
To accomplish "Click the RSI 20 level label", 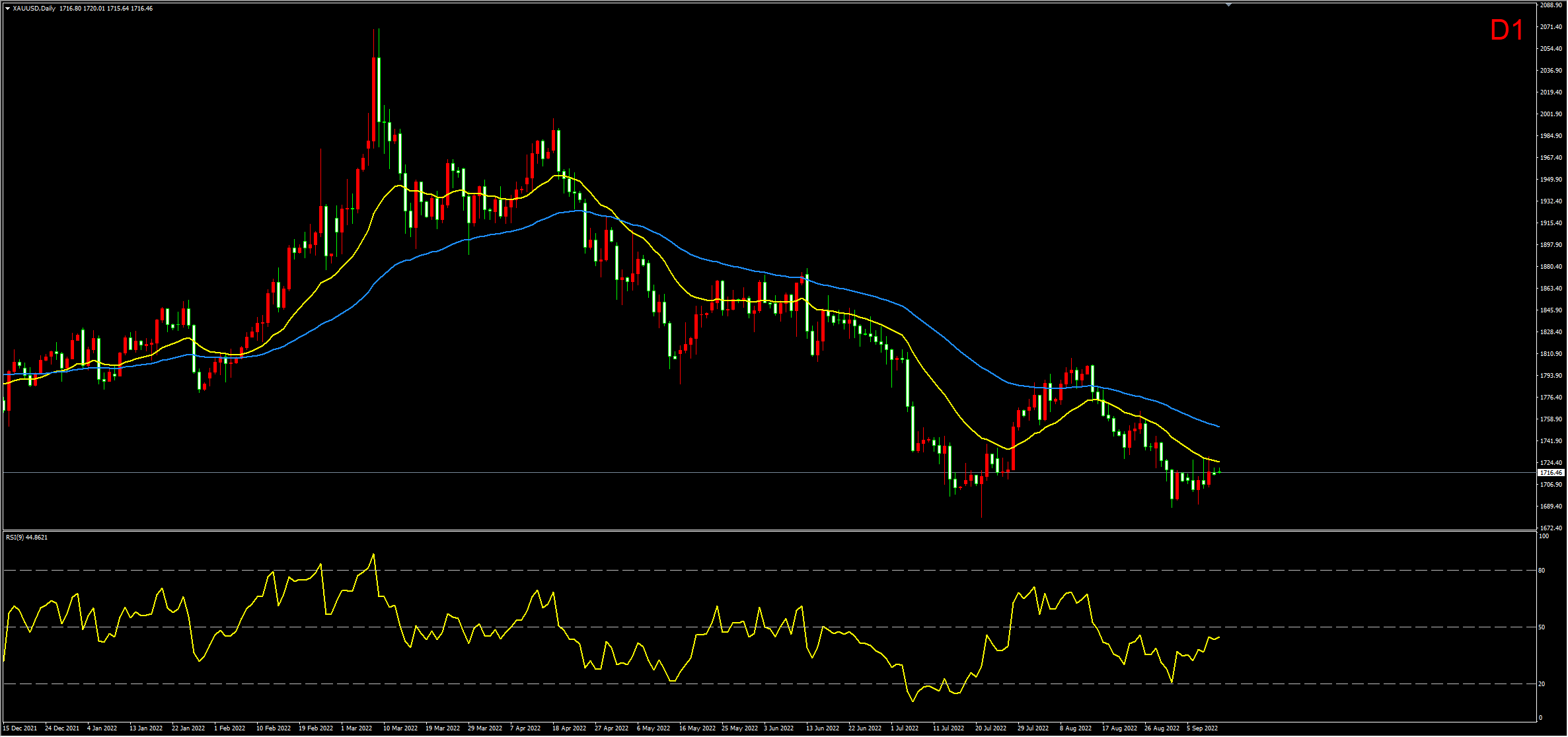I will (1542, 684).
